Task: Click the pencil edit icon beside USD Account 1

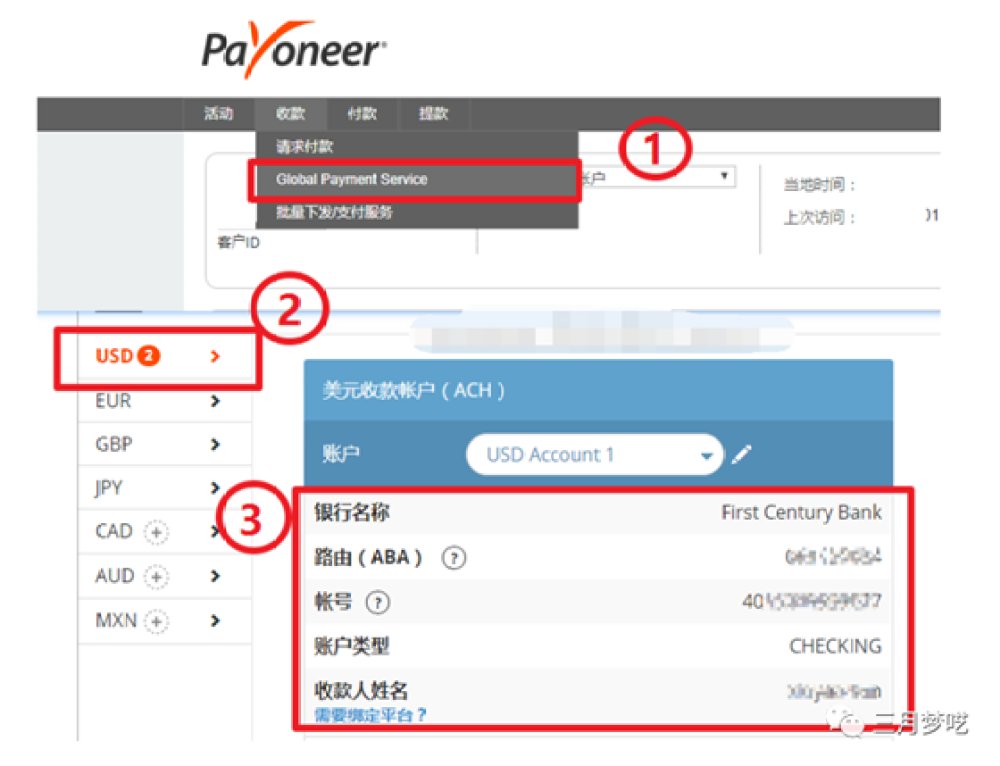Action: [x=741, y=454]
